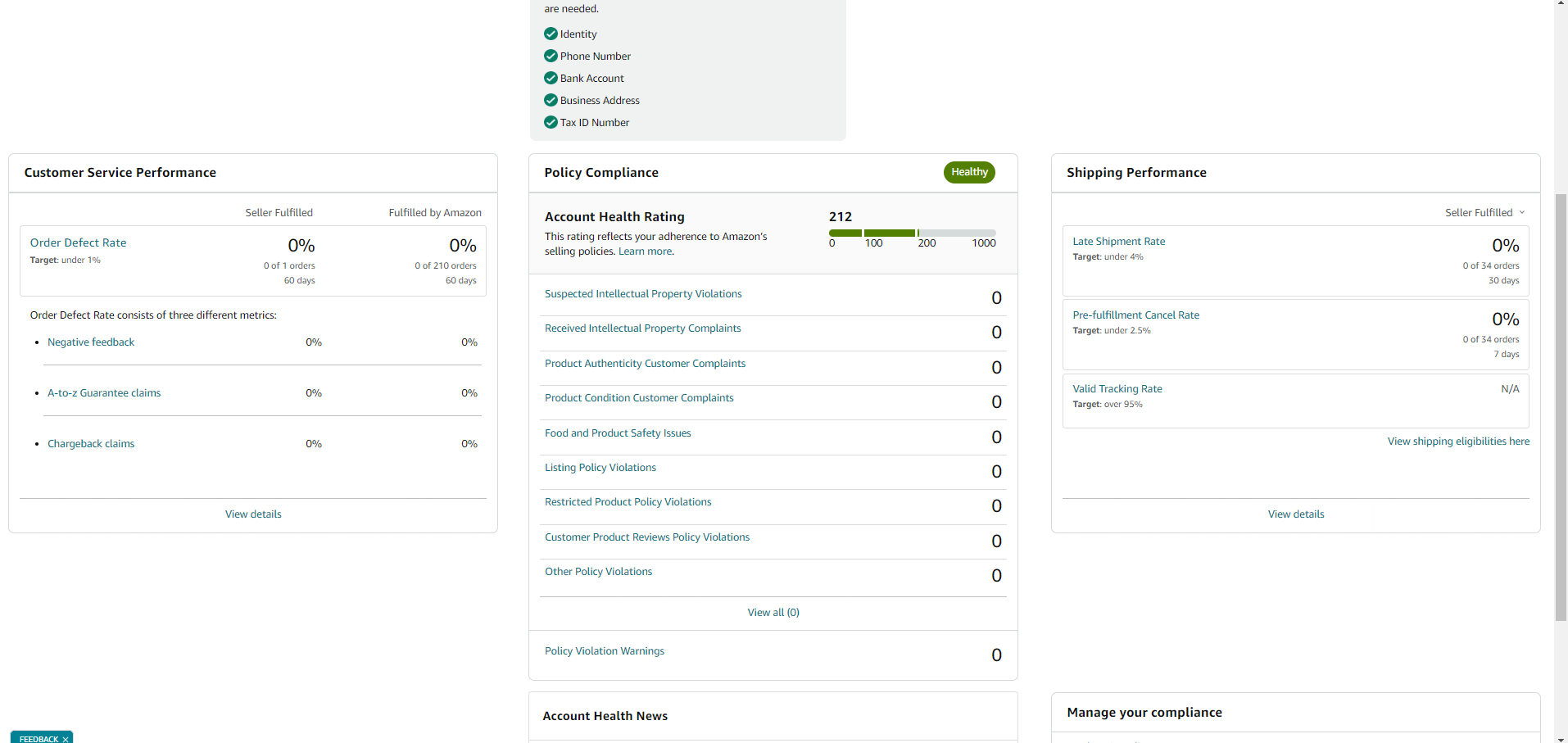Open A-to-z Guarantee claims link
The image size is (1568, 743).
coord(104,392)
